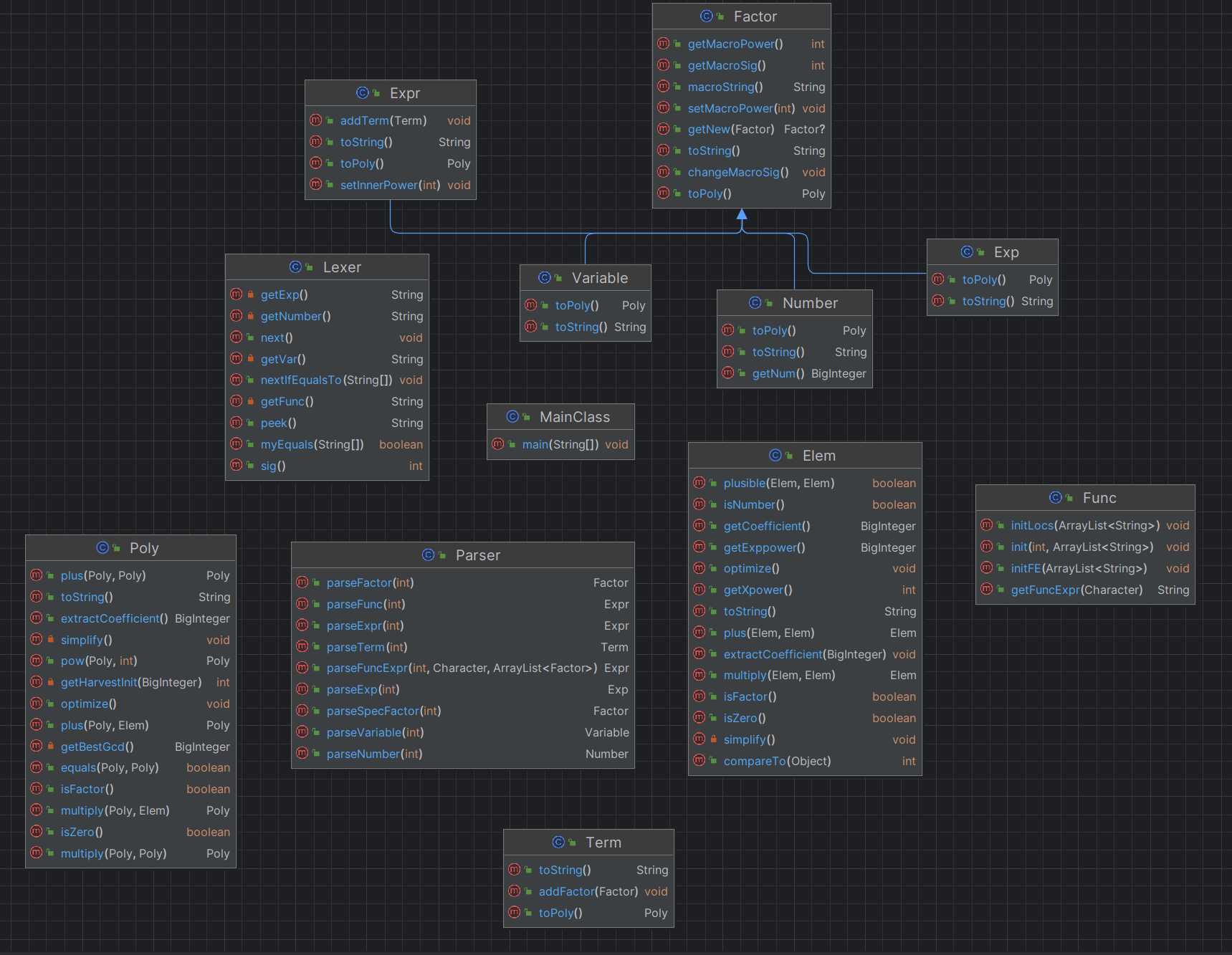
Task: Click the class icon next to Factor
Action: pos(707,16)
